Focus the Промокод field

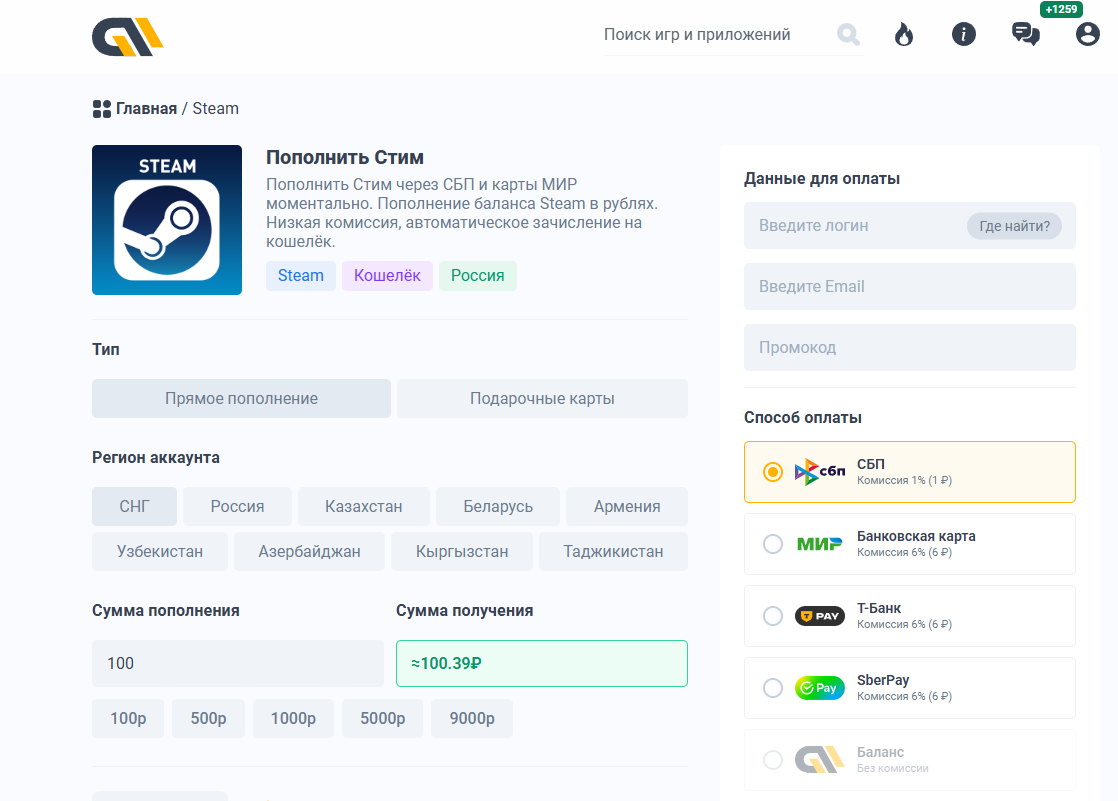pyautogui.click(x=909, y=347)
